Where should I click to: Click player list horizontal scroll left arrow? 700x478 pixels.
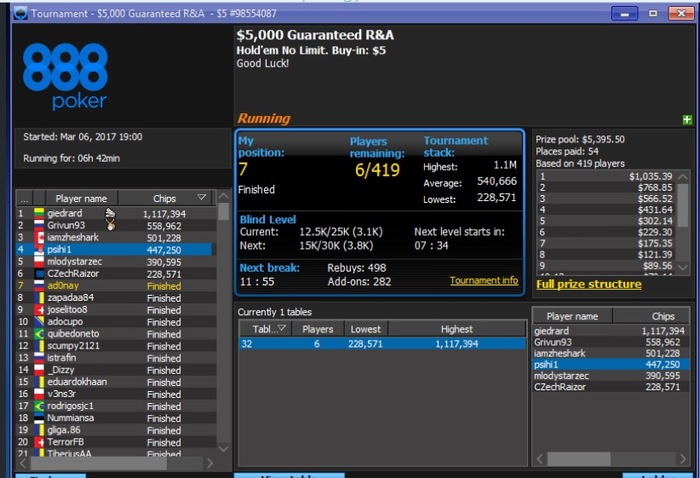(x=23, y=463)
